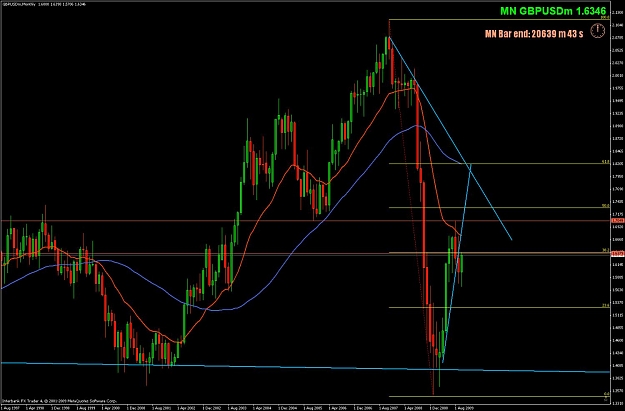Viewport: 625px width, 411px height.
Task: Click the "1 Aug 2007" date on the time axis
Action: [387, 408]
